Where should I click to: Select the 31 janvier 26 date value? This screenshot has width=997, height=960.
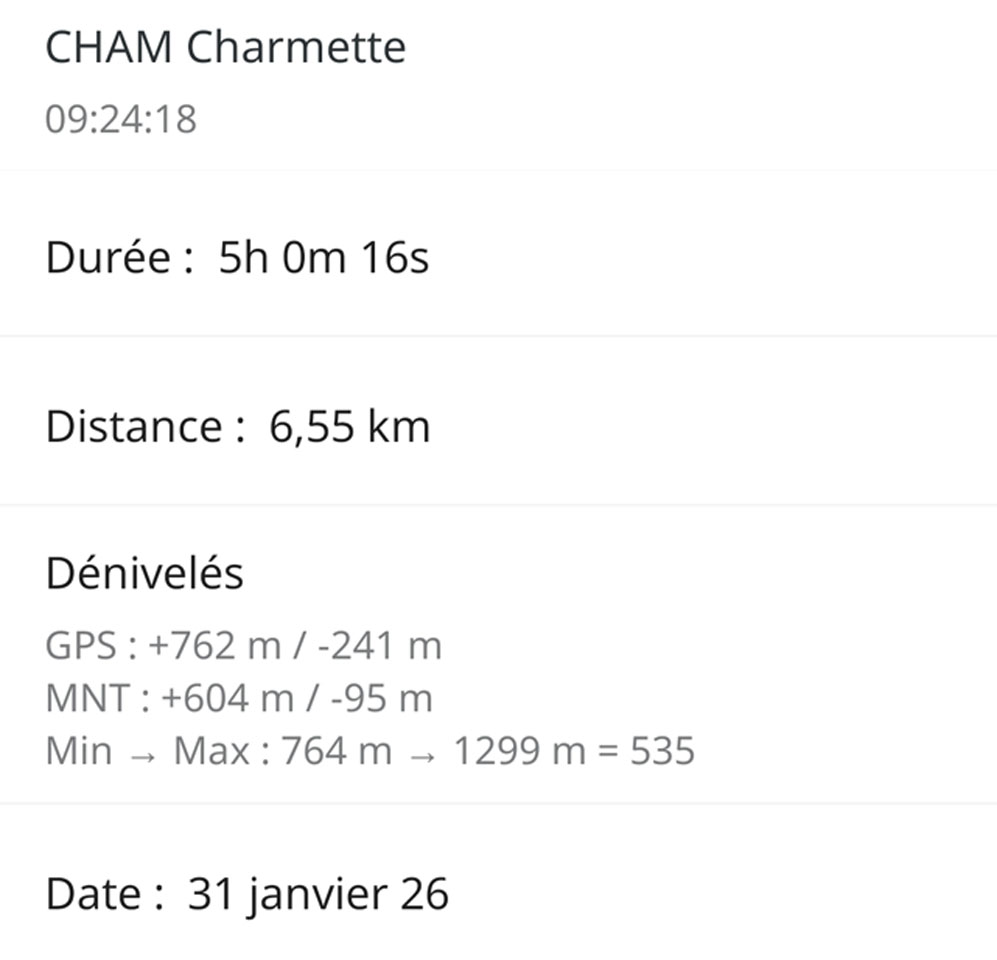pos(318,894)
